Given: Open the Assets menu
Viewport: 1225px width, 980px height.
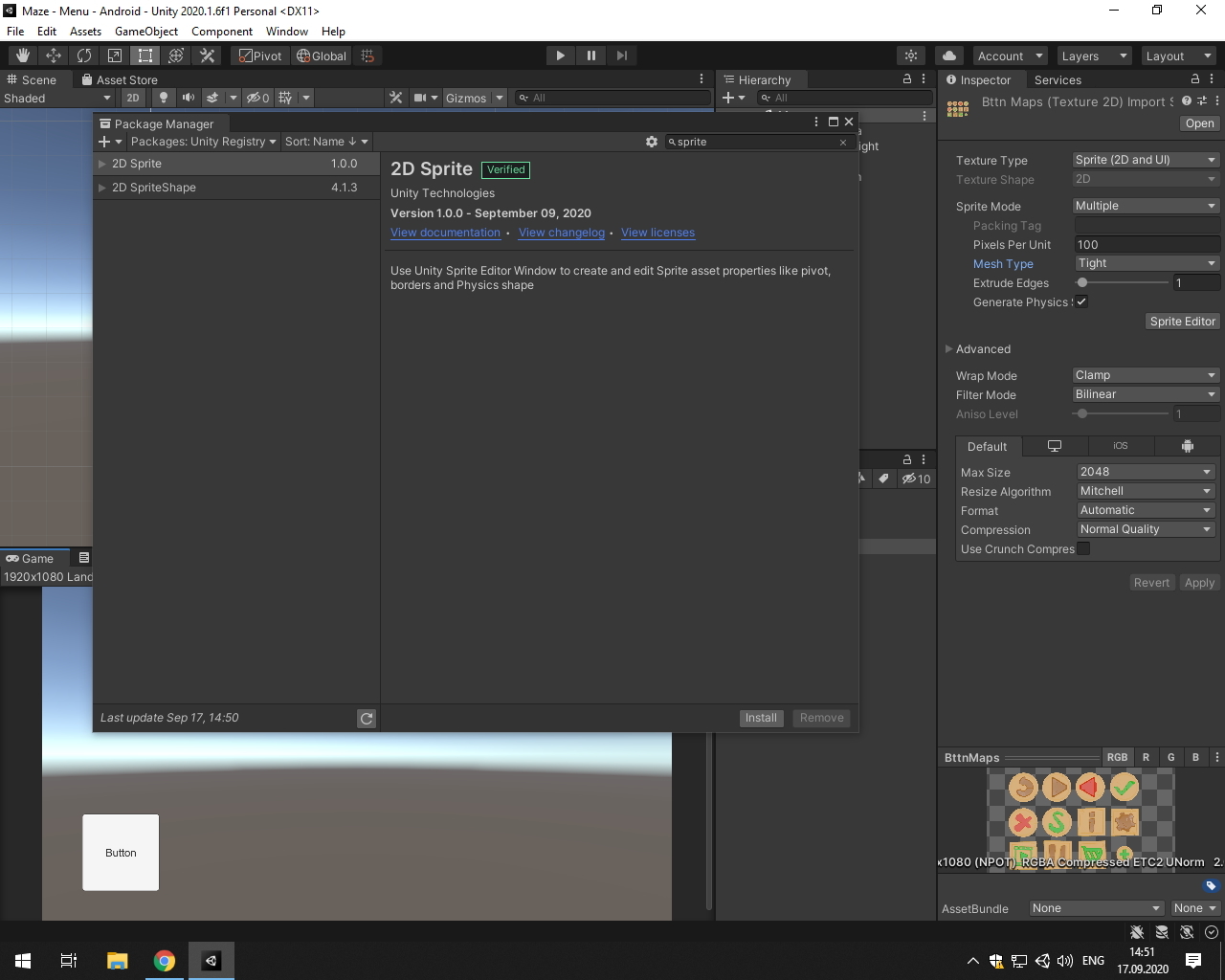Looking at the screenshot, I should pos(85,32).
